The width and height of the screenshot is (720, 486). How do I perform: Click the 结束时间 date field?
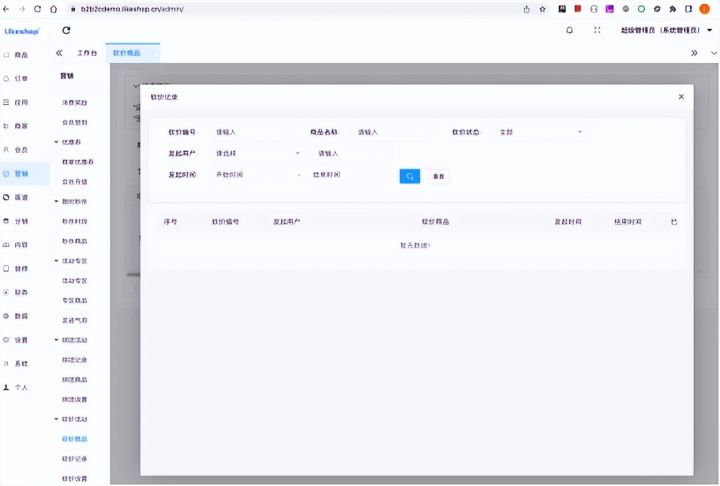350,175
